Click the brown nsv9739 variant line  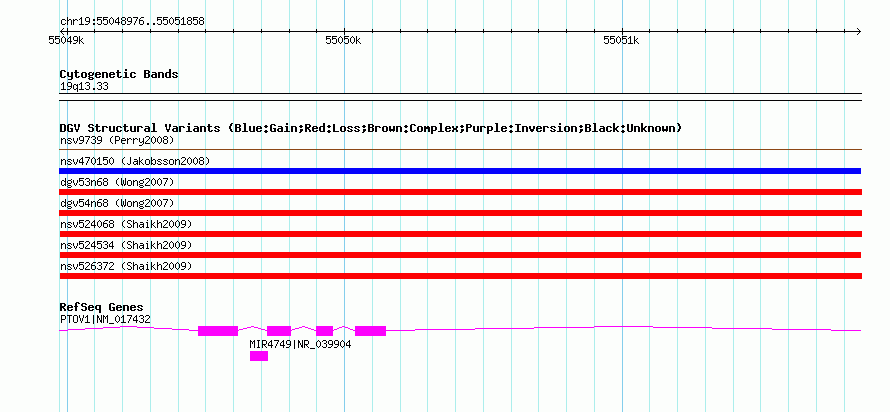point(460,150)
